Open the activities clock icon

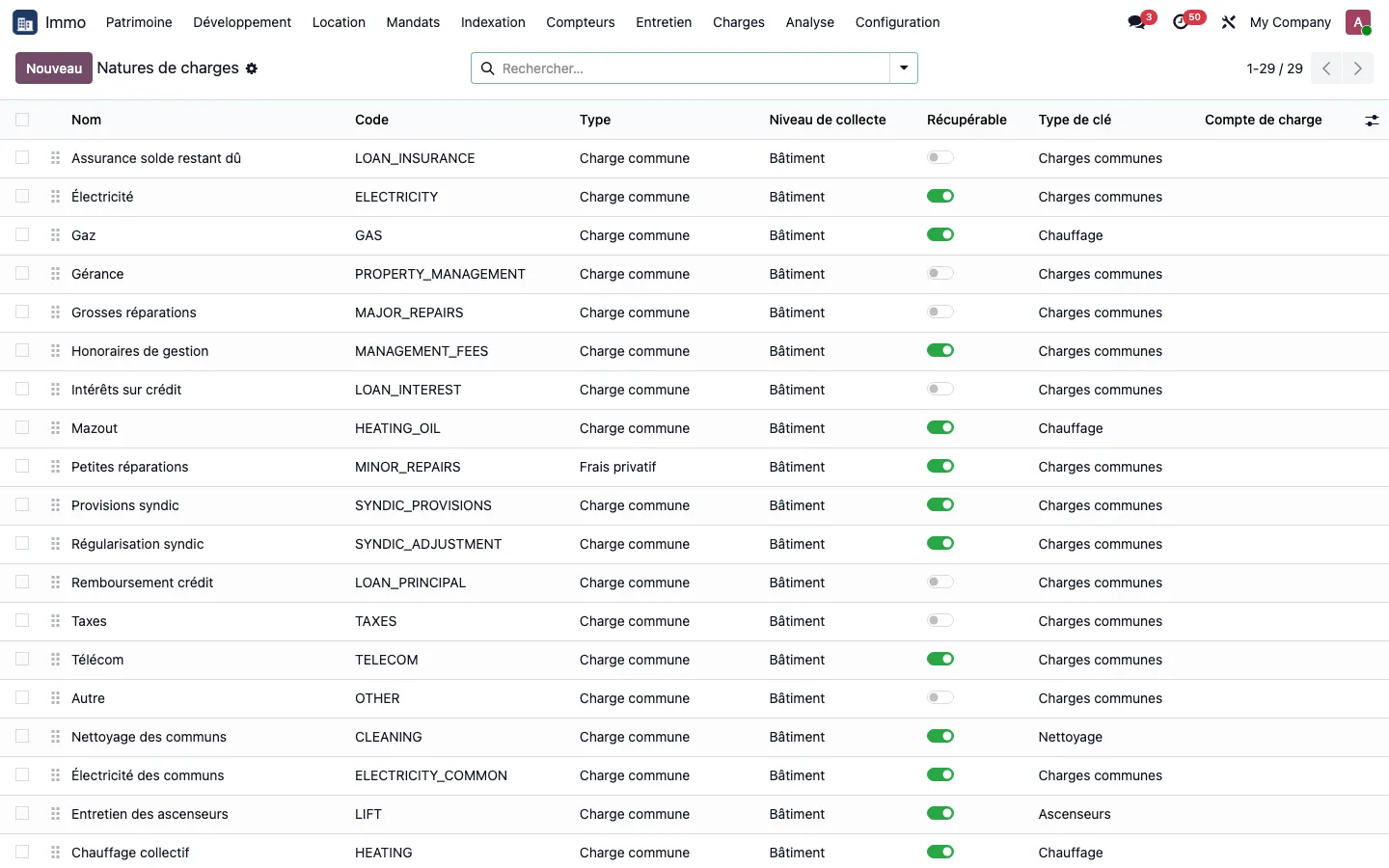click(x=1181, y=22)
